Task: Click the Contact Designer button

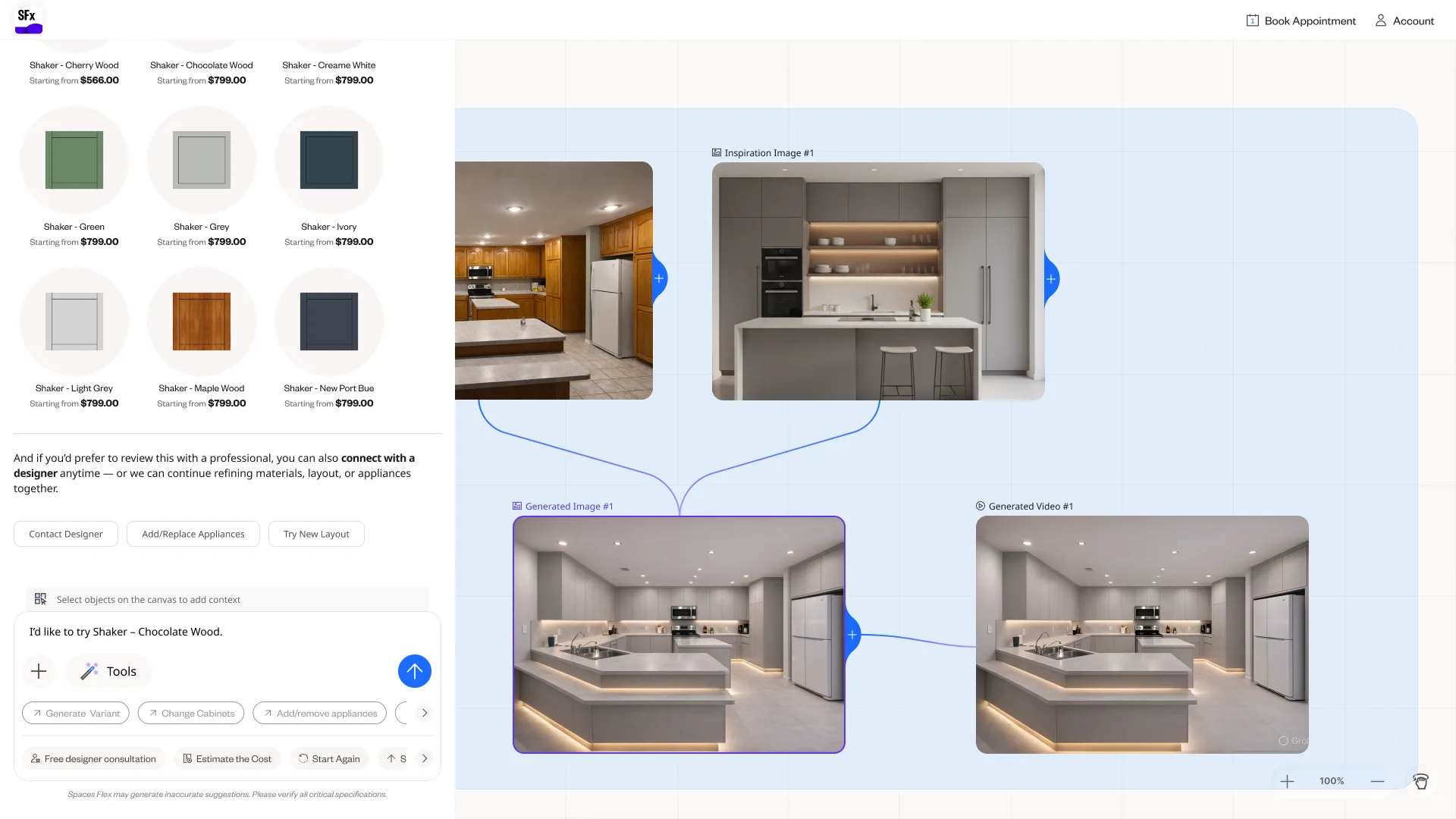Action: [x=66, y=534]
